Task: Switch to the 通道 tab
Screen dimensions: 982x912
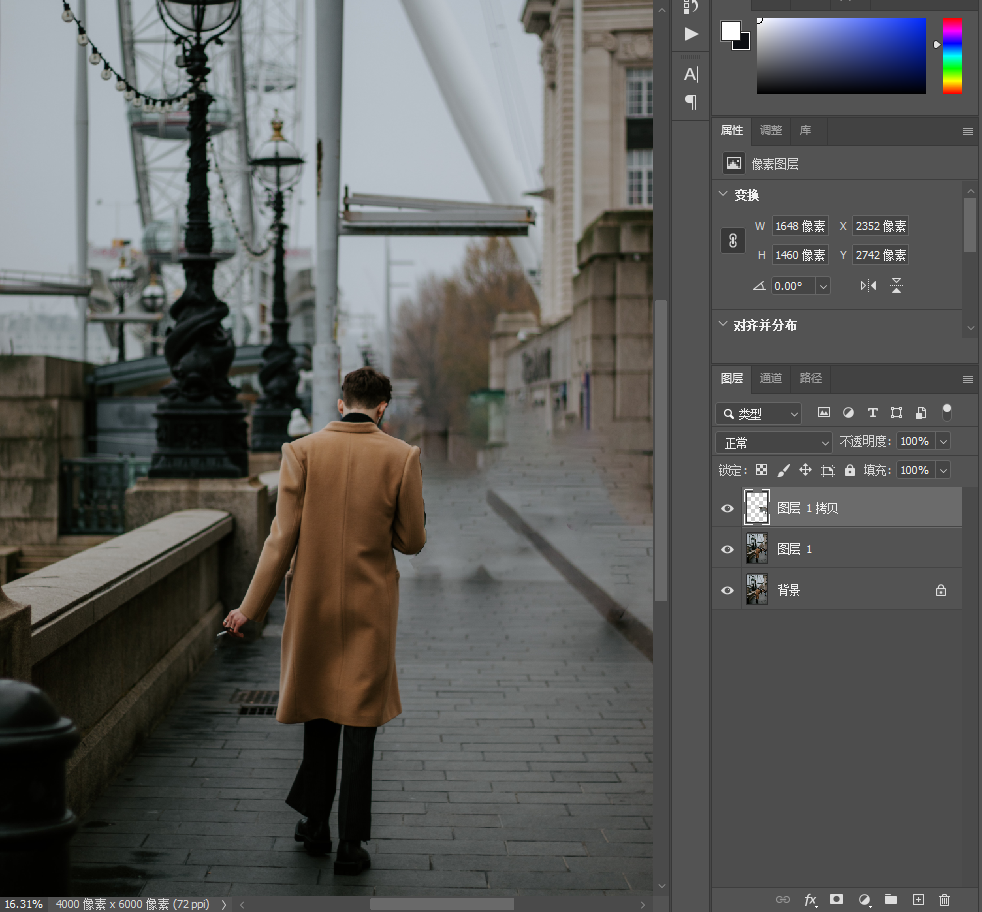Action: 771,379
